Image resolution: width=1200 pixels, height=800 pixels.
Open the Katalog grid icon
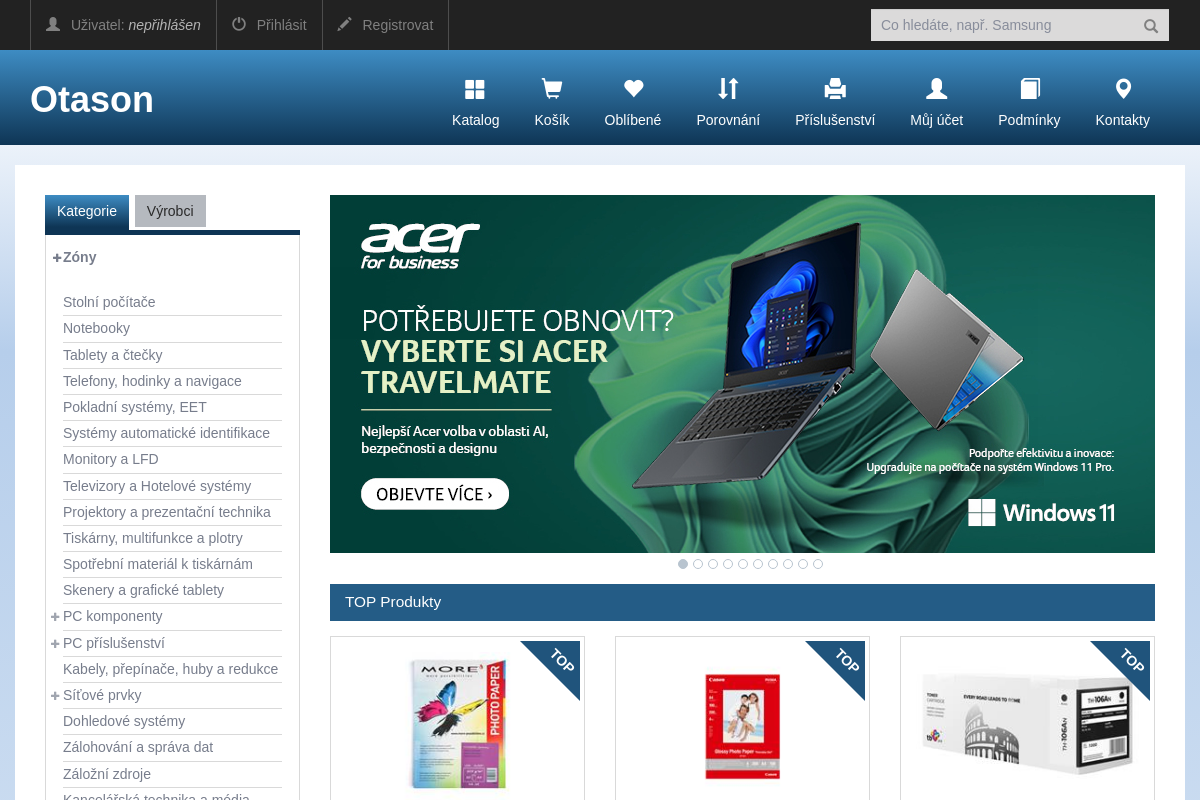pos(475,90)
